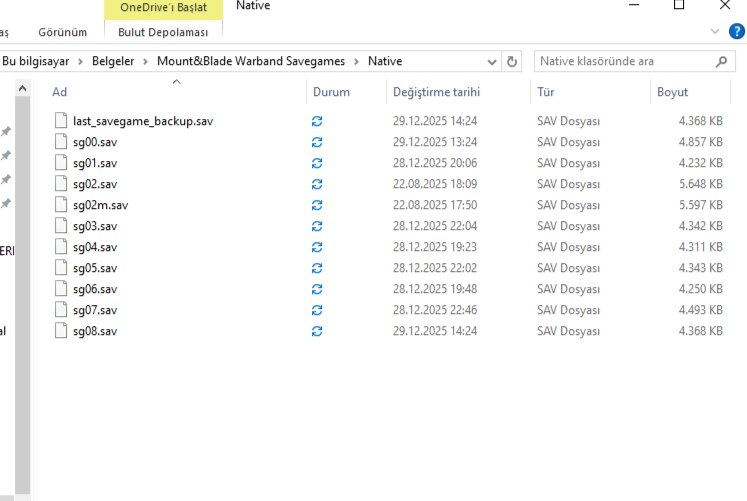
Task: Click the navigation pane scroll up arrow
Action: tap(22, 89)
